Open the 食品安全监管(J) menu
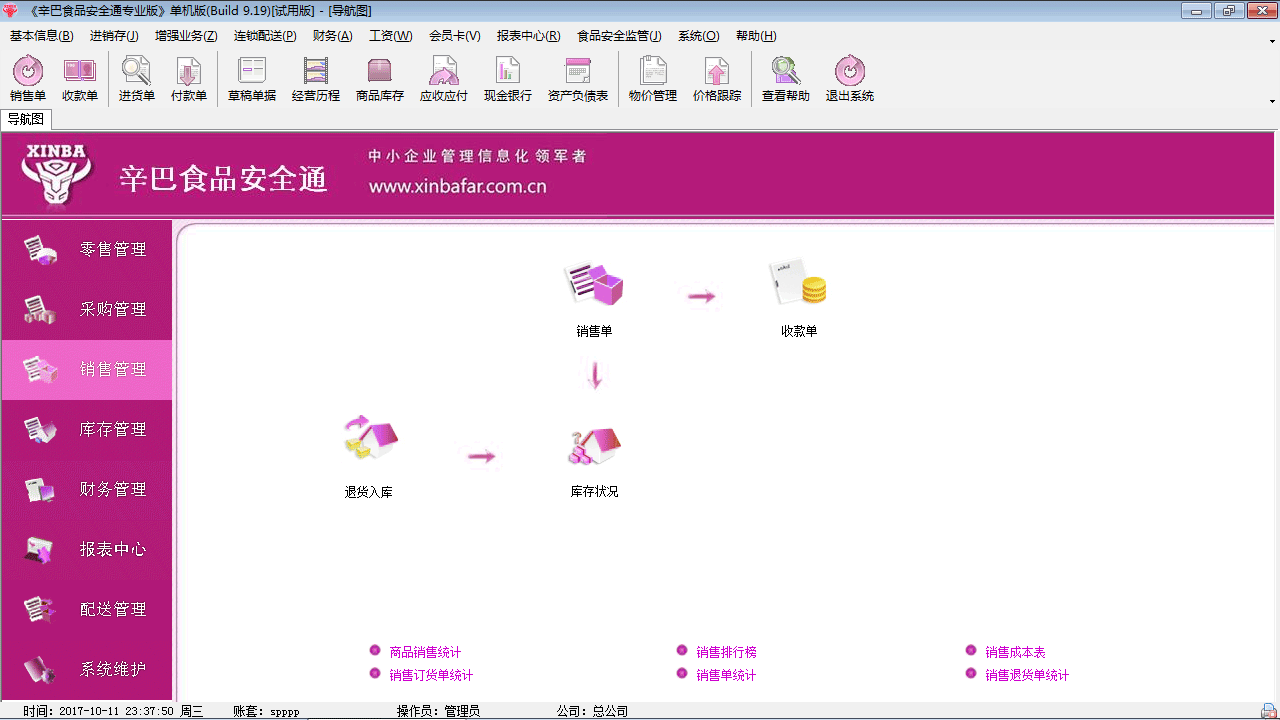 pyautogui.click(x=619, y=36)
